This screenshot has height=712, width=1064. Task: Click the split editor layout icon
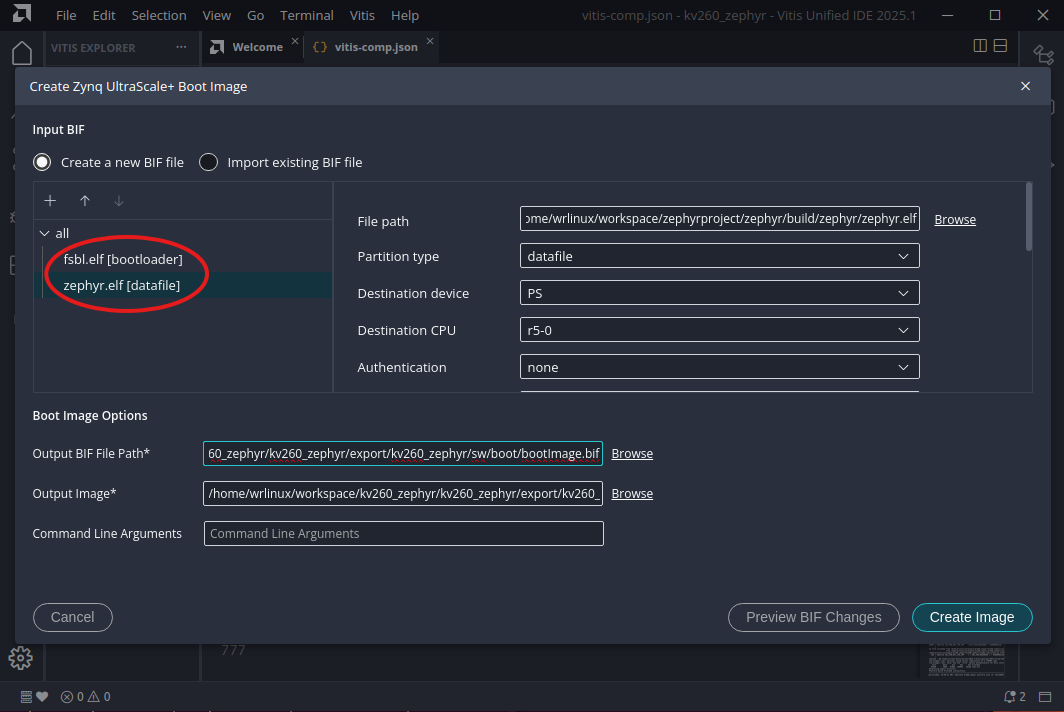(x=980, y=46)
